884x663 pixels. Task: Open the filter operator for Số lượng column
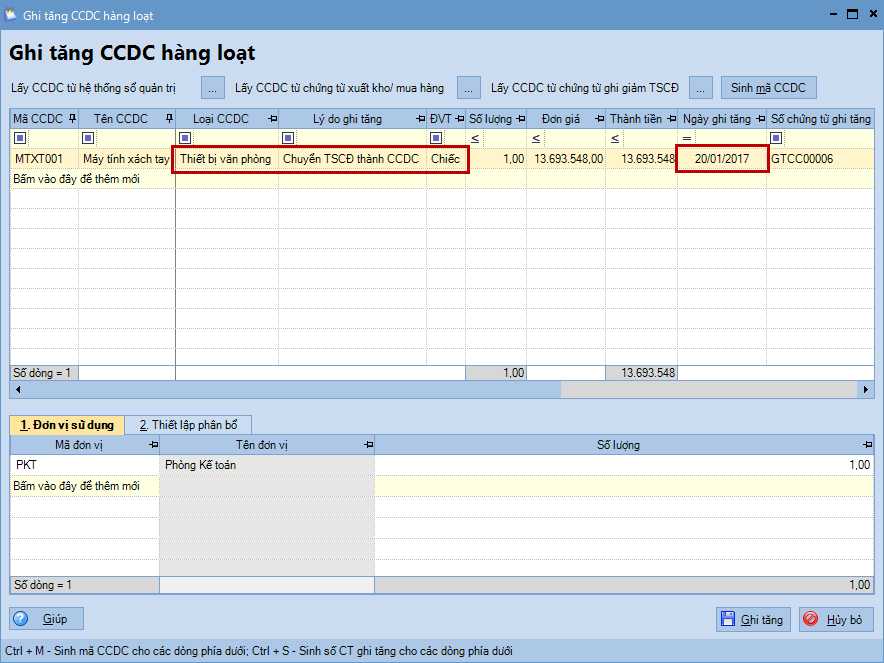(x=474, y=138)
